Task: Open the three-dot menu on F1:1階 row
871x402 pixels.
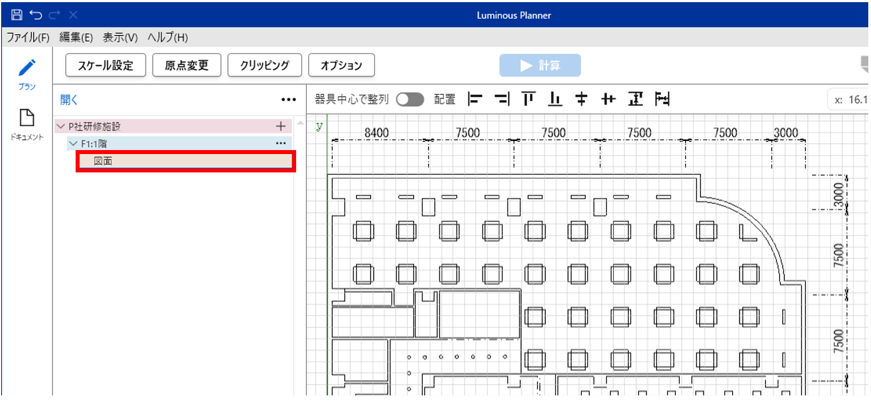Action: pos(281,144)
